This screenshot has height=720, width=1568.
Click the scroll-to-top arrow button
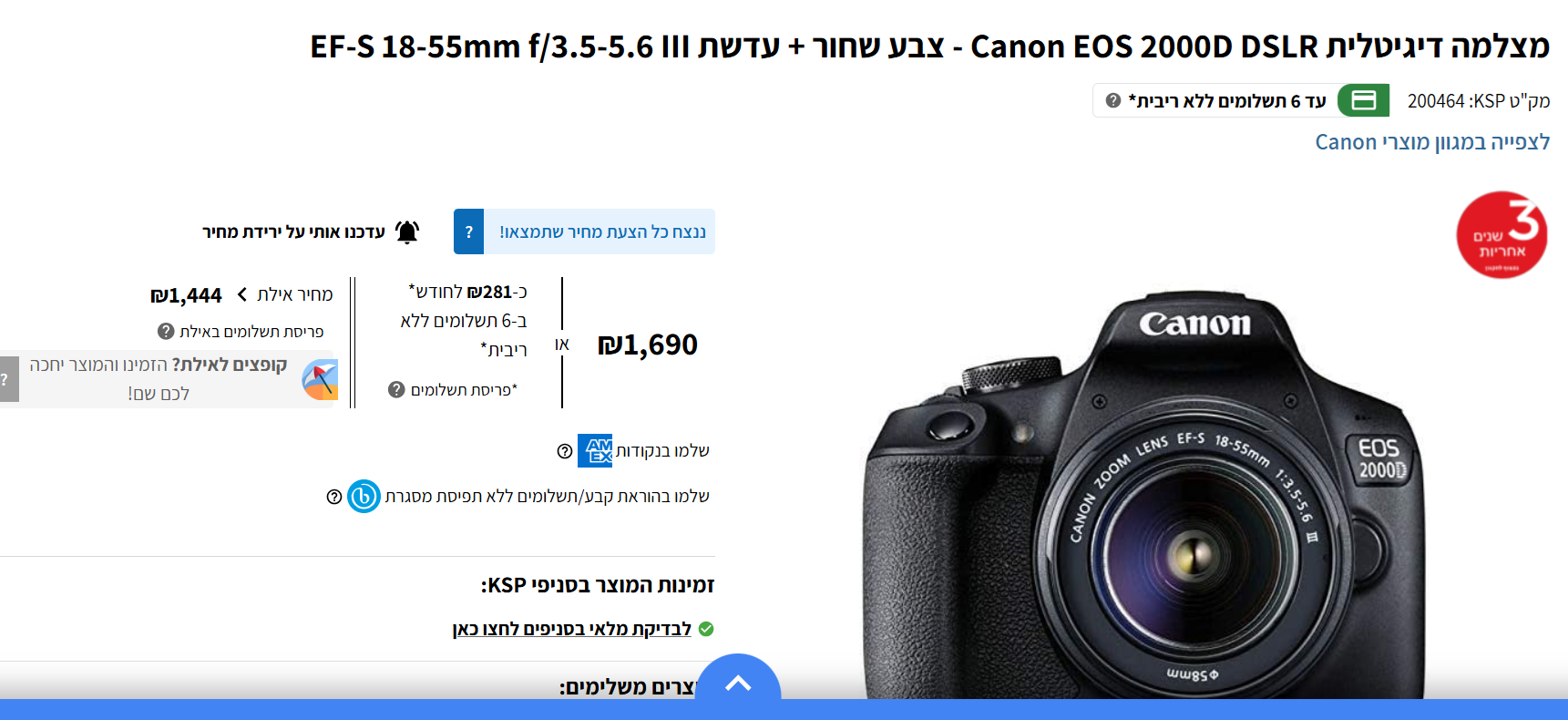[x=738, y=682]
